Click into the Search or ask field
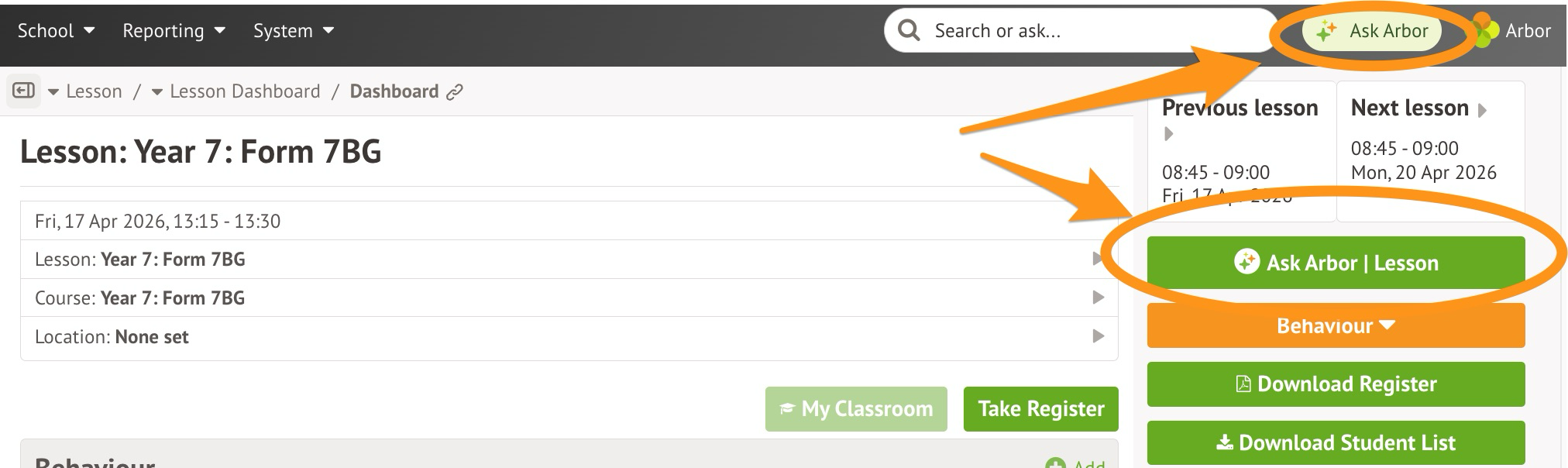This screenshot has width=1568, height=468. coord(1085,31)
